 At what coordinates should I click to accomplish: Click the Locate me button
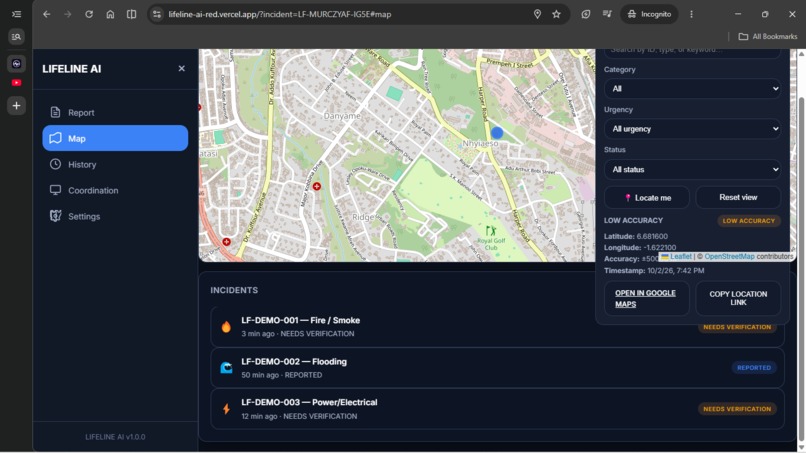click(x=647, y=197)
